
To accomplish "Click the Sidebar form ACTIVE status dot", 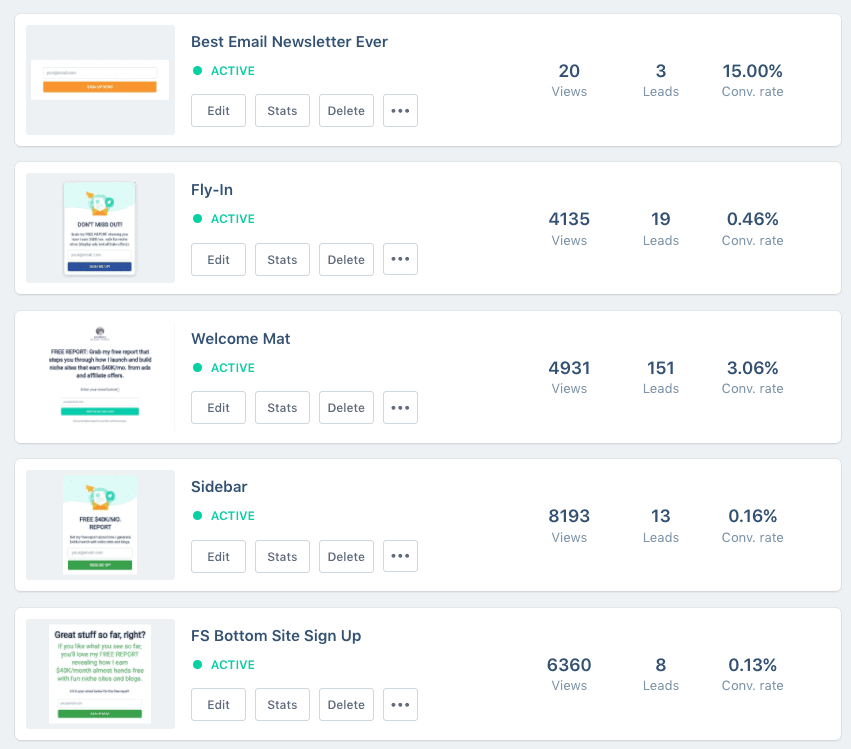I will (198, 516).
